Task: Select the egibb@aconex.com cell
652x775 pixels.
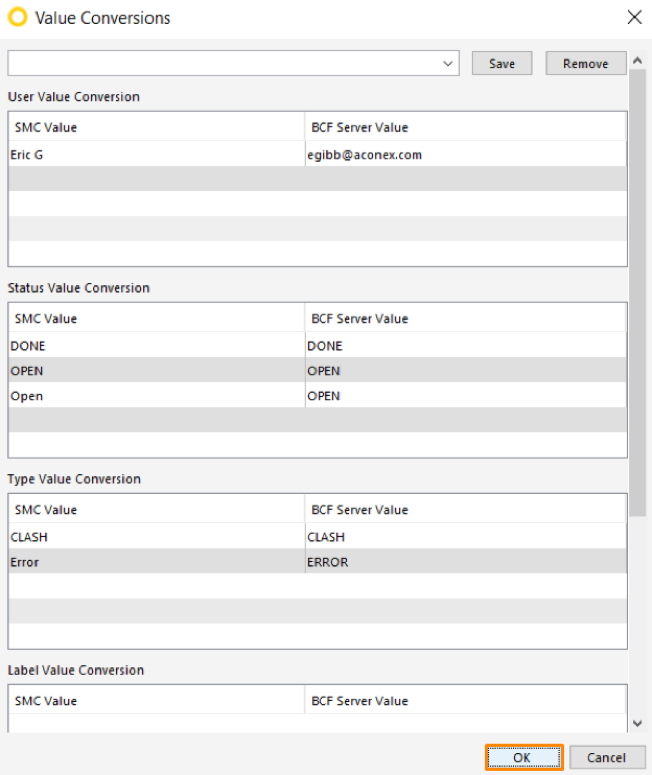Action: (466, 155)
